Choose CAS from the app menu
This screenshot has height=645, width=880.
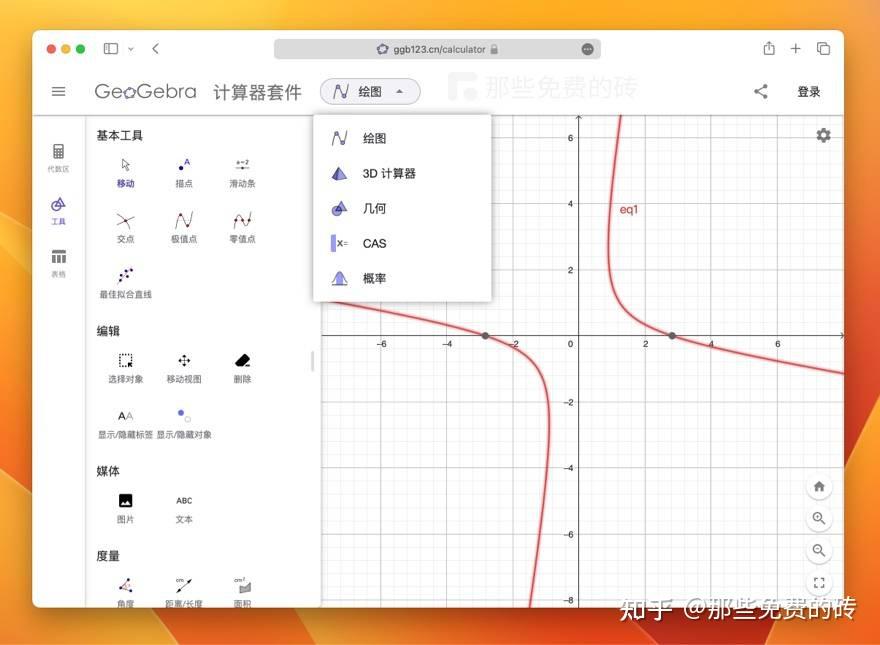pos(374,243)
